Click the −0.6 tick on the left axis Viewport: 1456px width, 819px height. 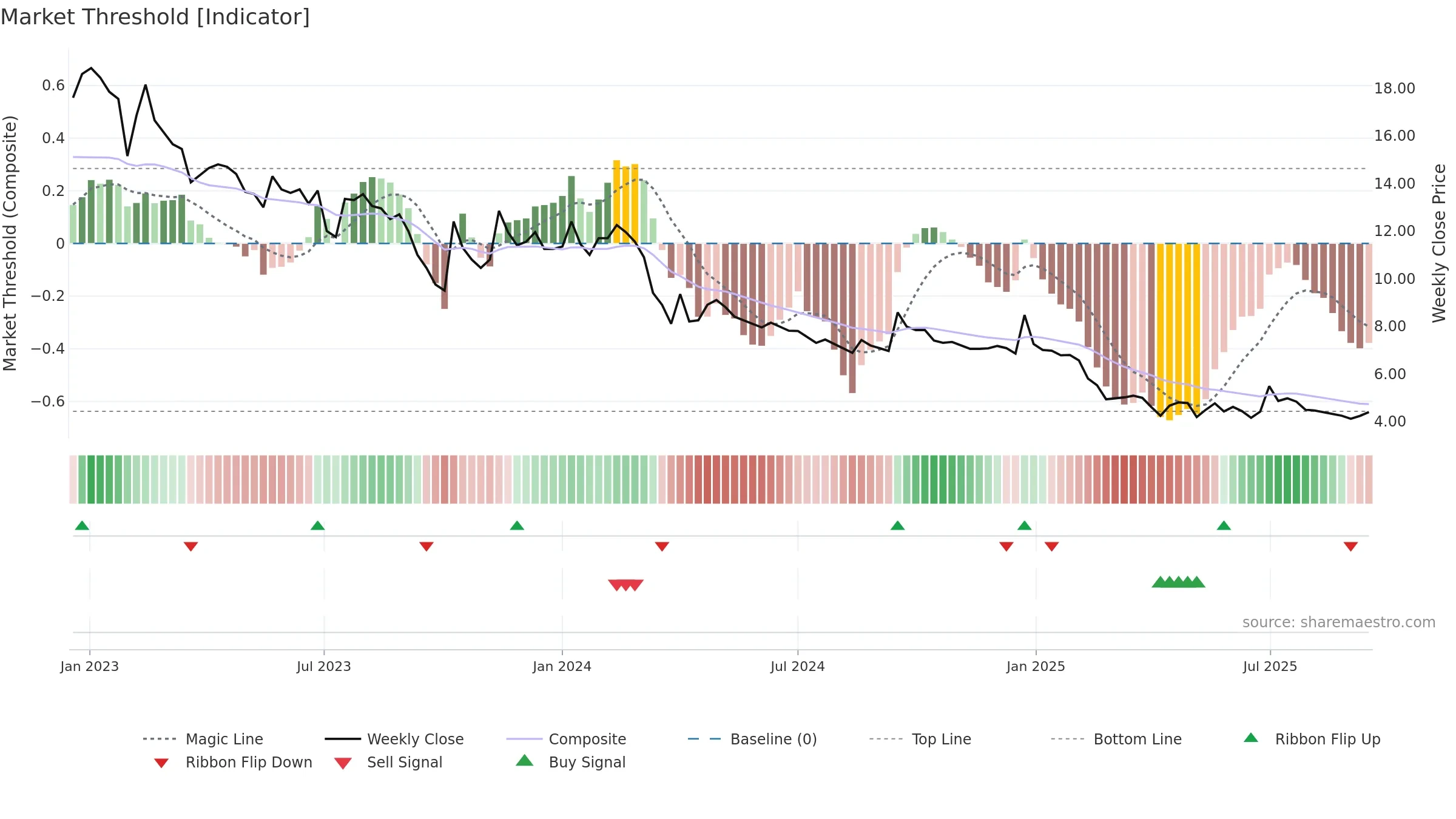click(48, 402)
